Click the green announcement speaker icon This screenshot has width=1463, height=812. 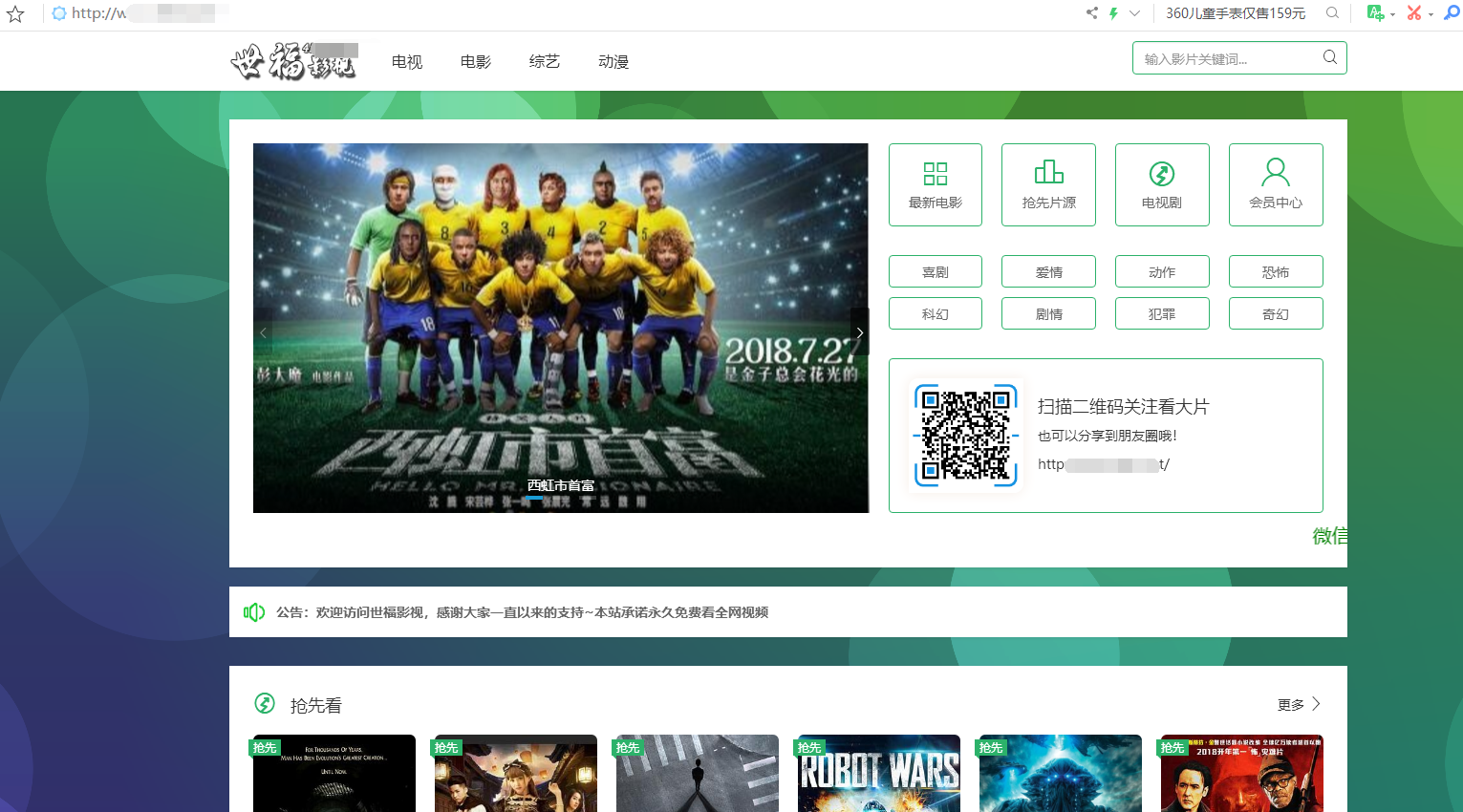[254, 612]
